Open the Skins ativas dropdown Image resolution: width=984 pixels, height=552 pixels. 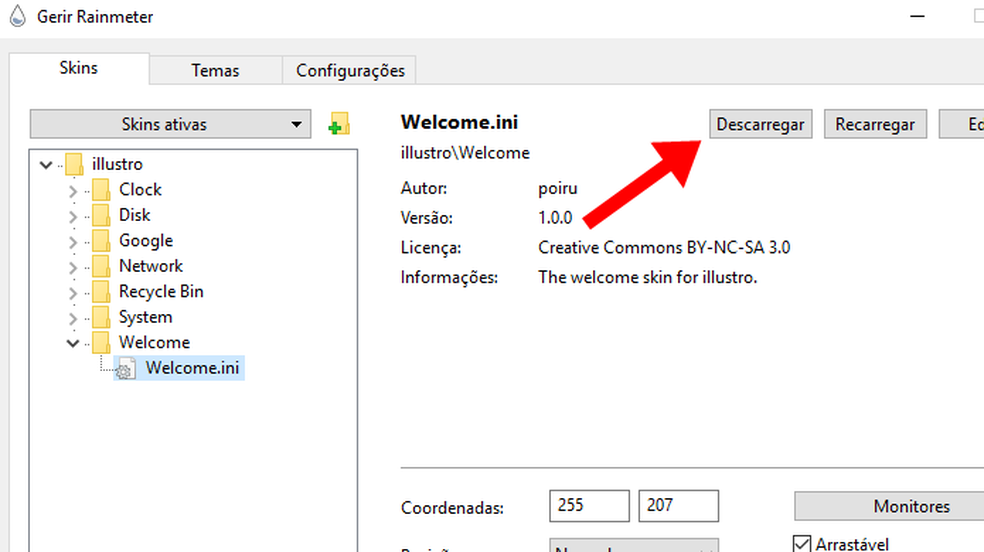point(170,124)
